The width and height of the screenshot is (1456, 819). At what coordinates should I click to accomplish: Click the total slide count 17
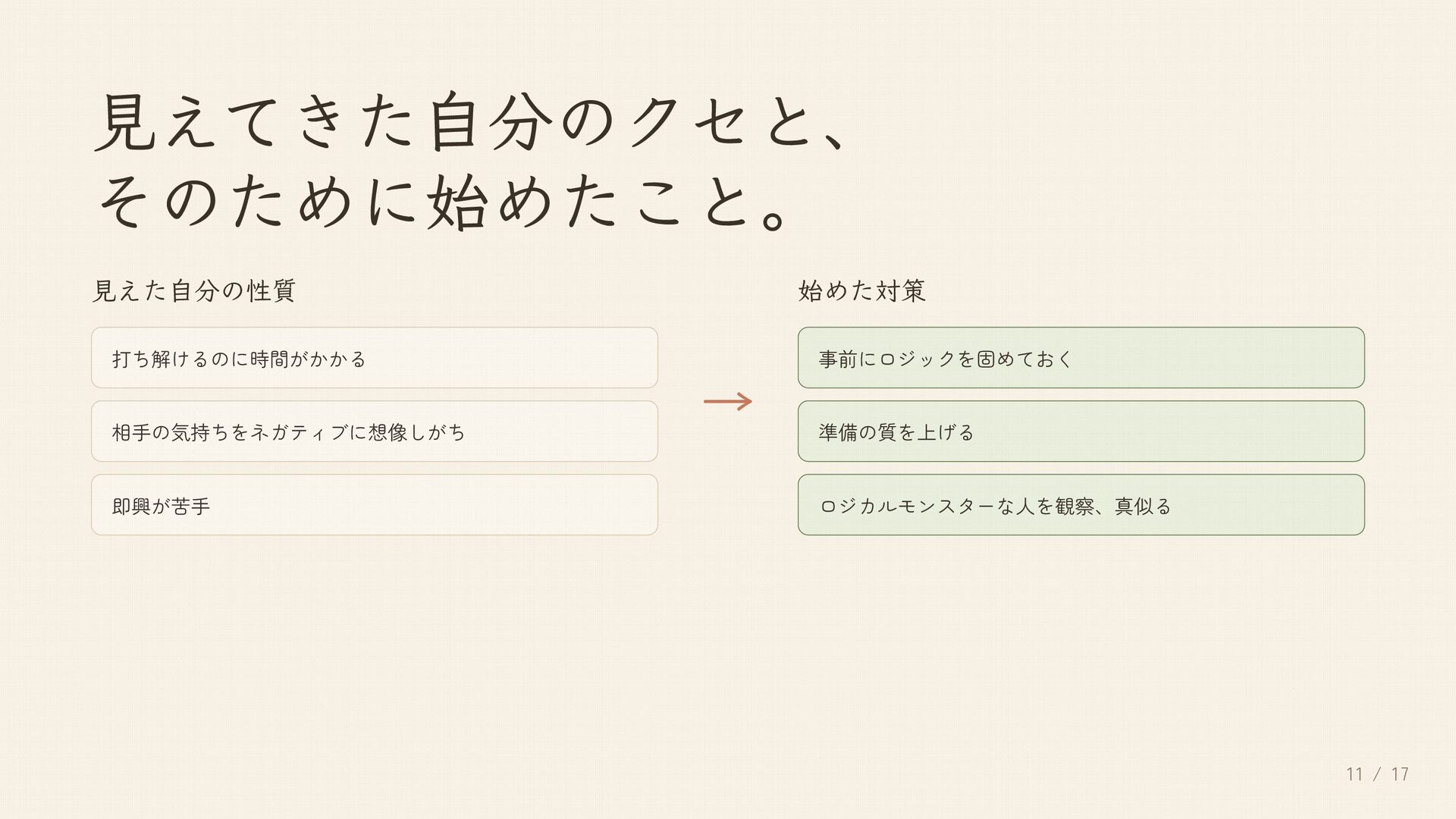click(1400, 774)
